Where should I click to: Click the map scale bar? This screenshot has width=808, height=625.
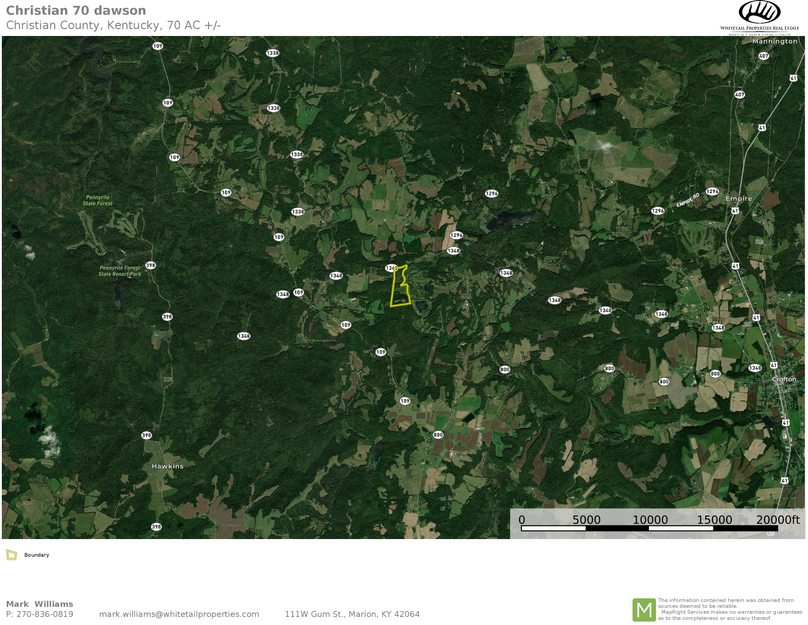pyautogui.click(x=658, y=523)
